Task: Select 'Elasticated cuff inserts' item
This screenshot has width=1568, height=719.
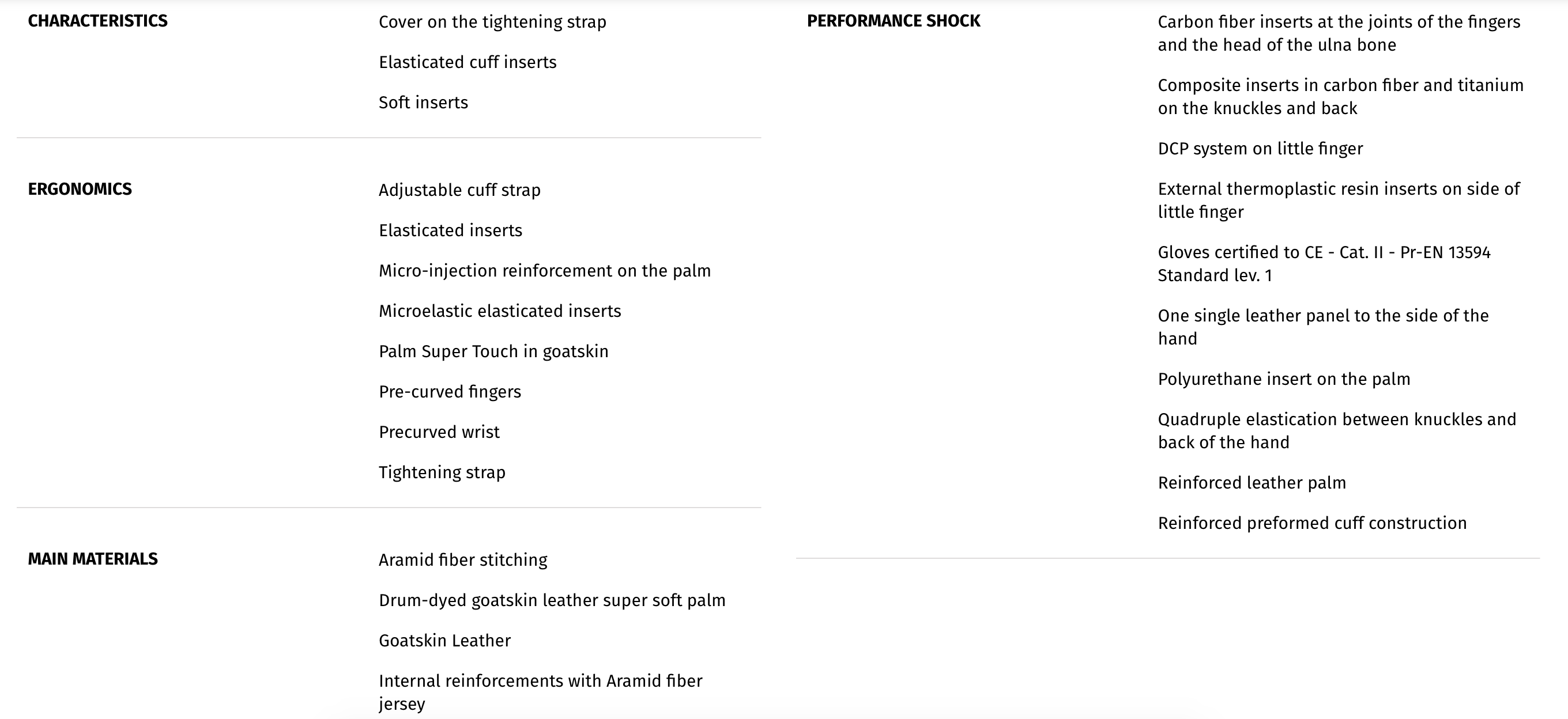Action: (468, 62)
